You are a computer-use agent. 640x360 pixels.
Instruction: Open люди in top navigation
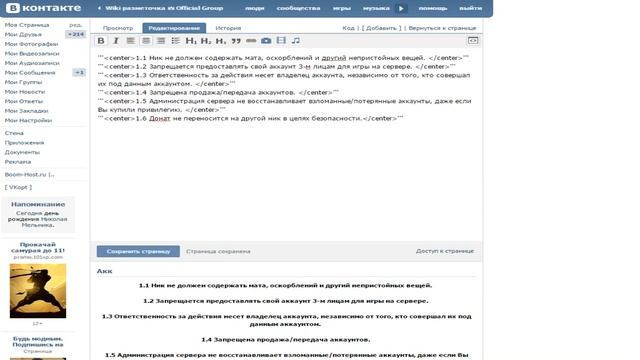tap(255, 8)
